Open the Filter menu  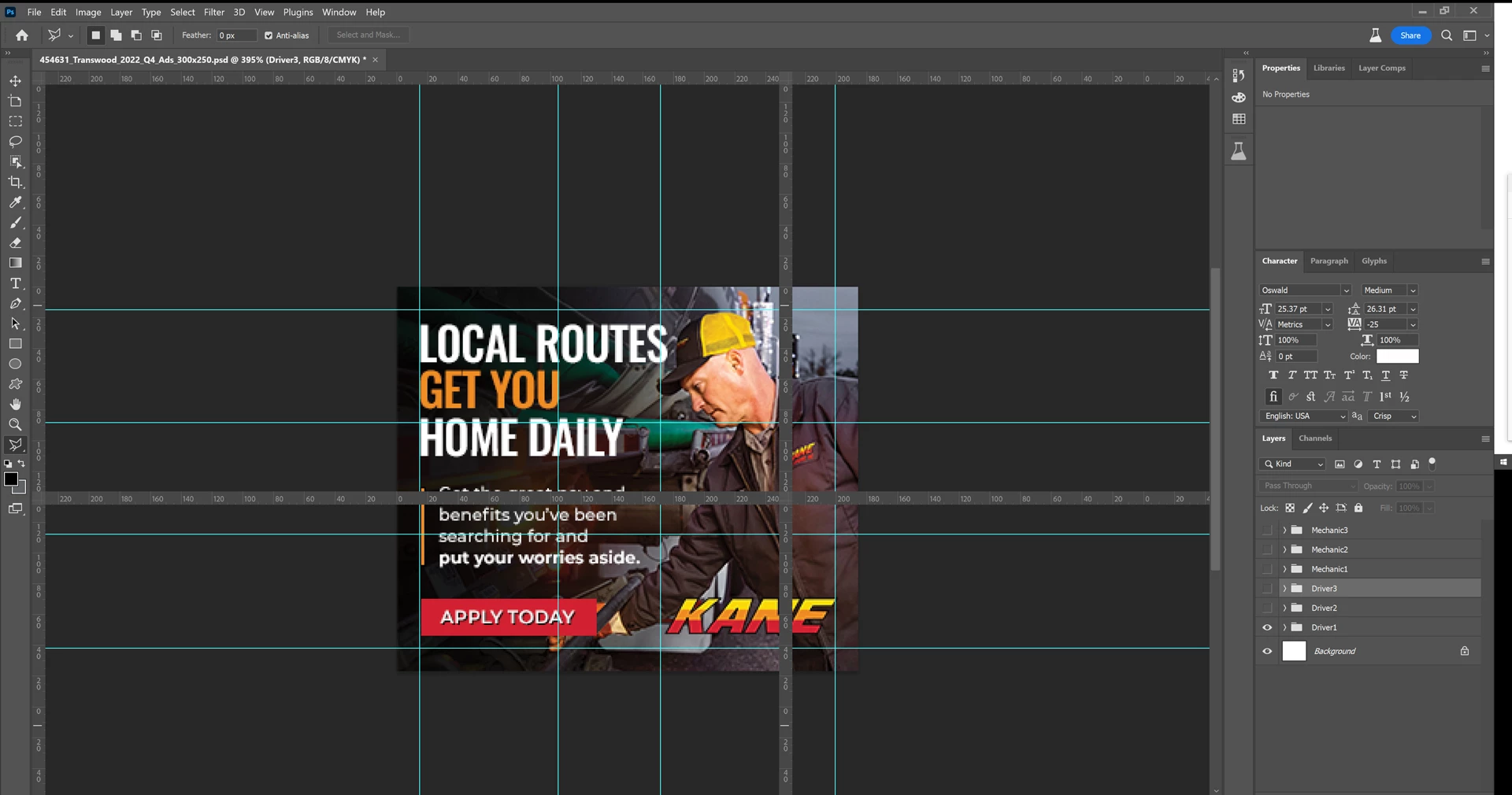(214, 12)
